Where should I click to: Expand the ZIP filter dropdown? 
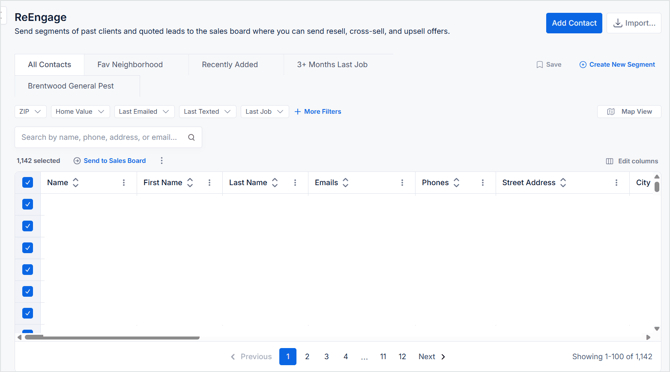[x=30, y=111]
